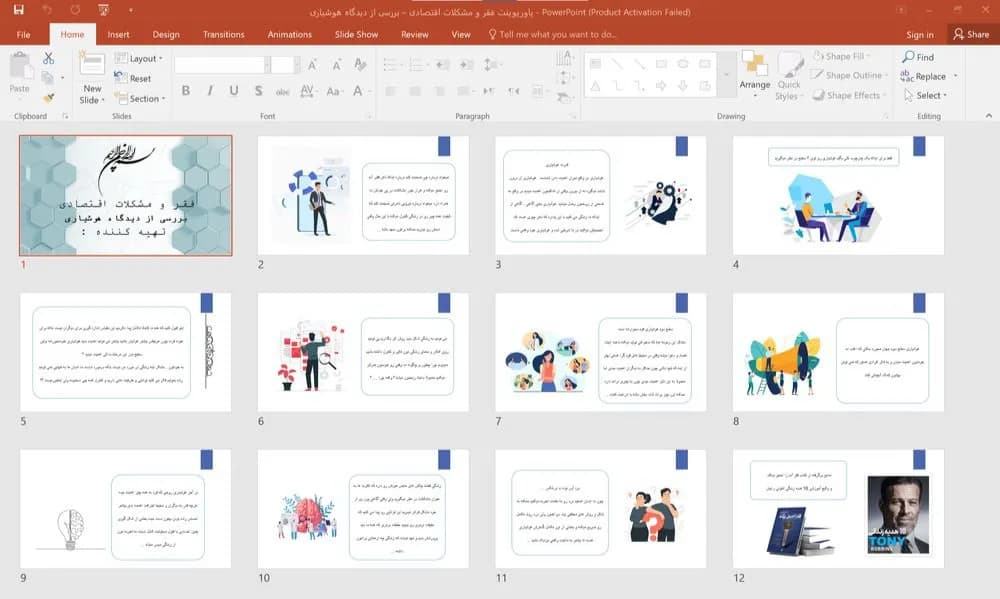Click the Save icon in title bar
This screenshot has height=599, width=1000.
(18, 10)
